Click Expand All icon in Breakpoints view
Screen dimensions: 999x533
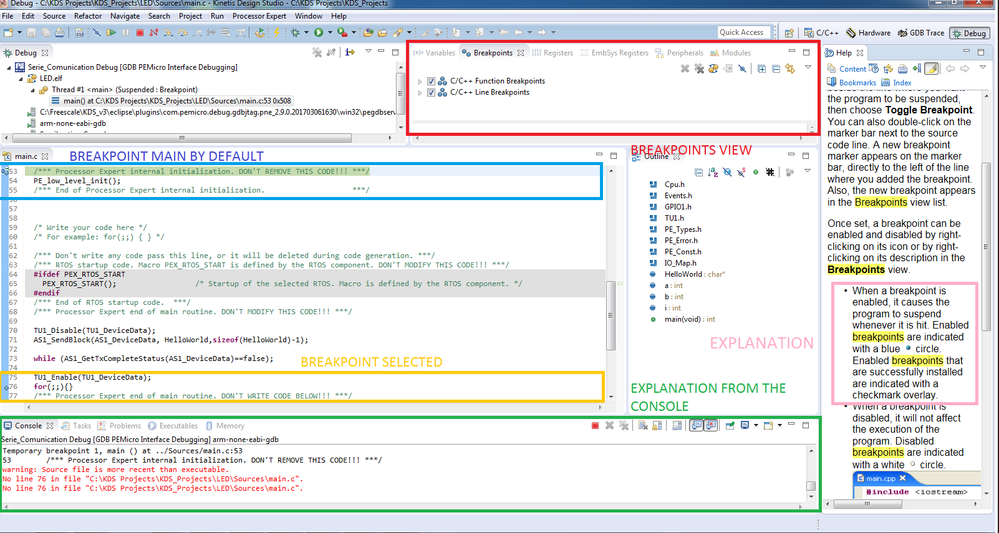click(761, 69)
